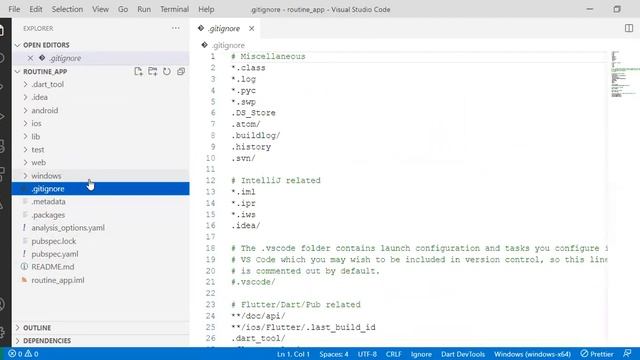Screen dimensions: 640x360
Task: Open the File menu
Action: tap(14, 9)
